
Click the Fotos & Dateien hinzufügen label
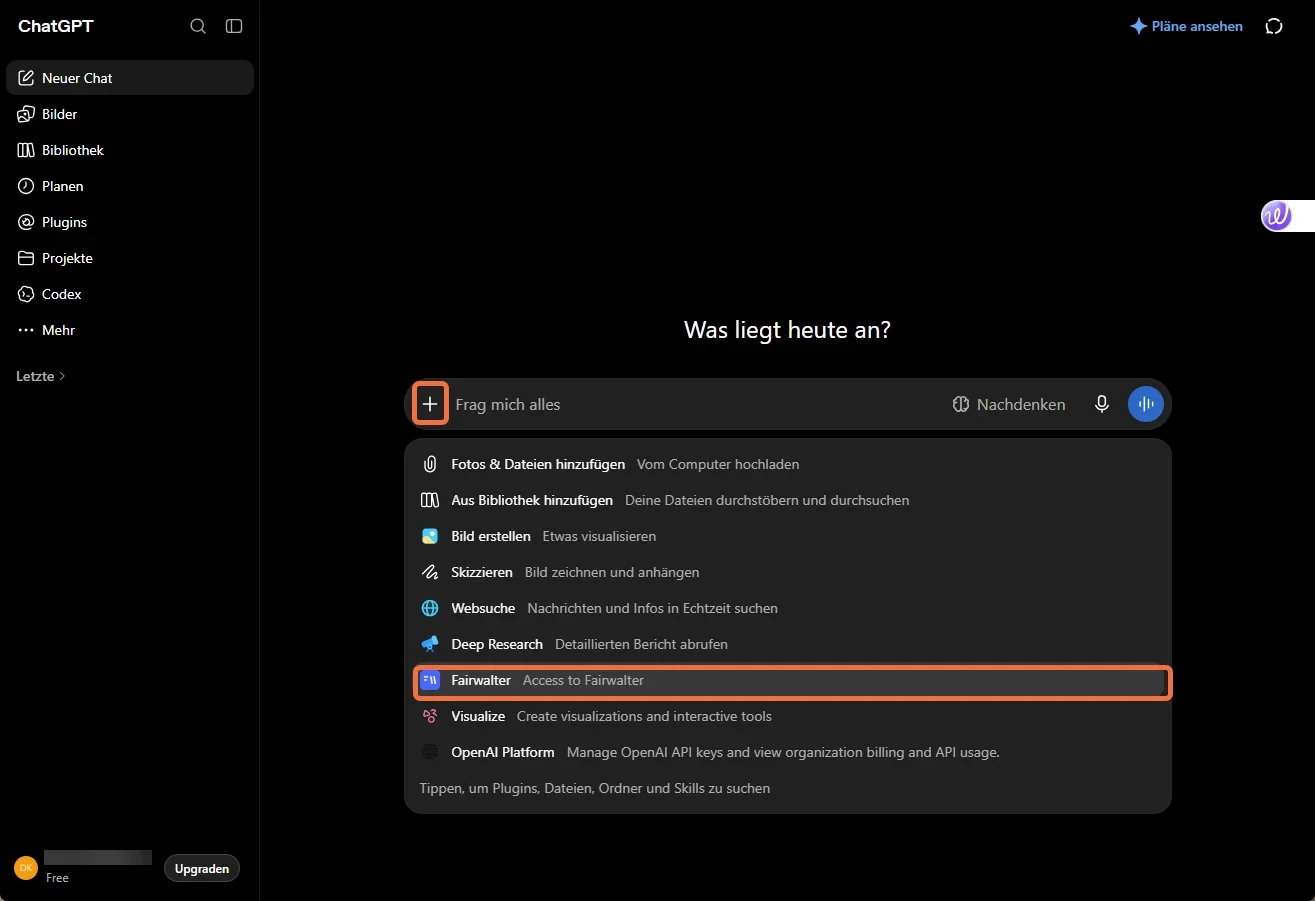point(538,464)
